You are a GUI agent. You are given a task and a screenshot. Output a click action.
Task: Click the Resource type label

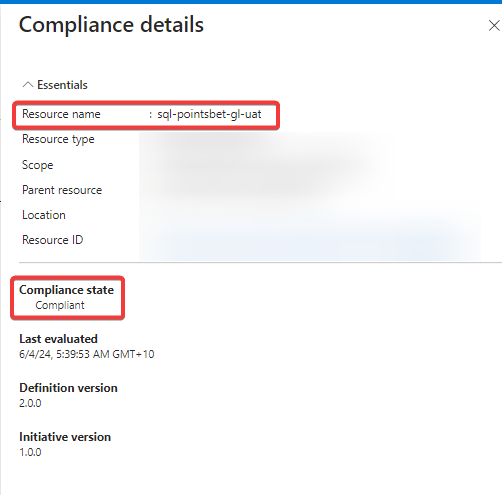(x=58, y=139)
